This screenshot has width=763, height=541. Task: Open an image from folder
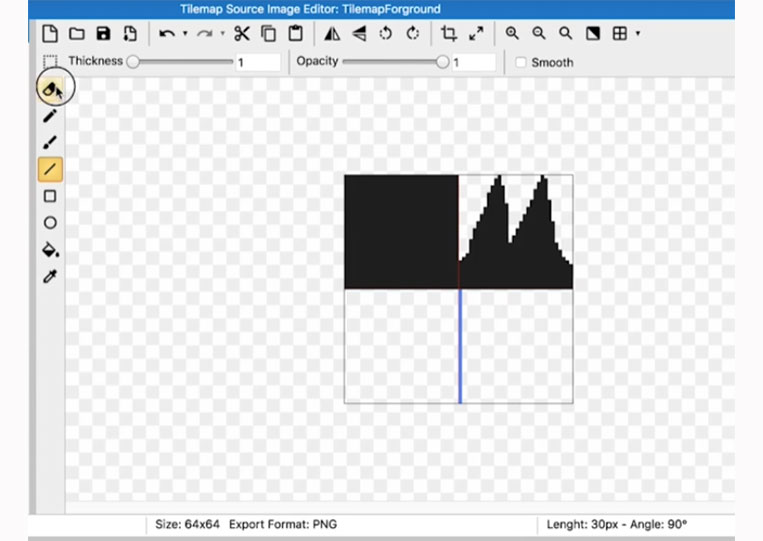click(77, 34)
